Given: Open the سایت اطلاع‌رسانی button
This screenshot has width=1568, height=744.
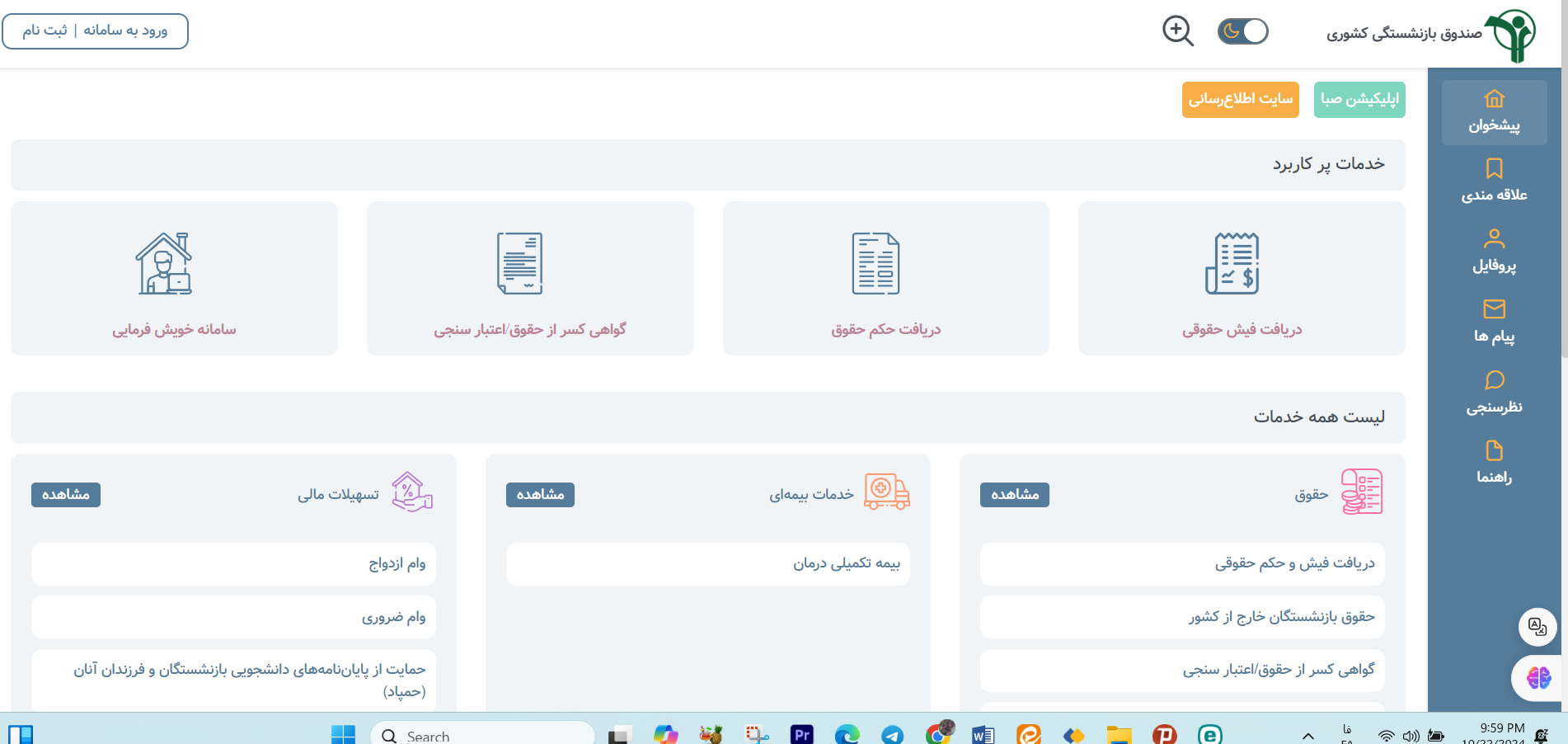Looking at the screenshot, I should 1240,100.
